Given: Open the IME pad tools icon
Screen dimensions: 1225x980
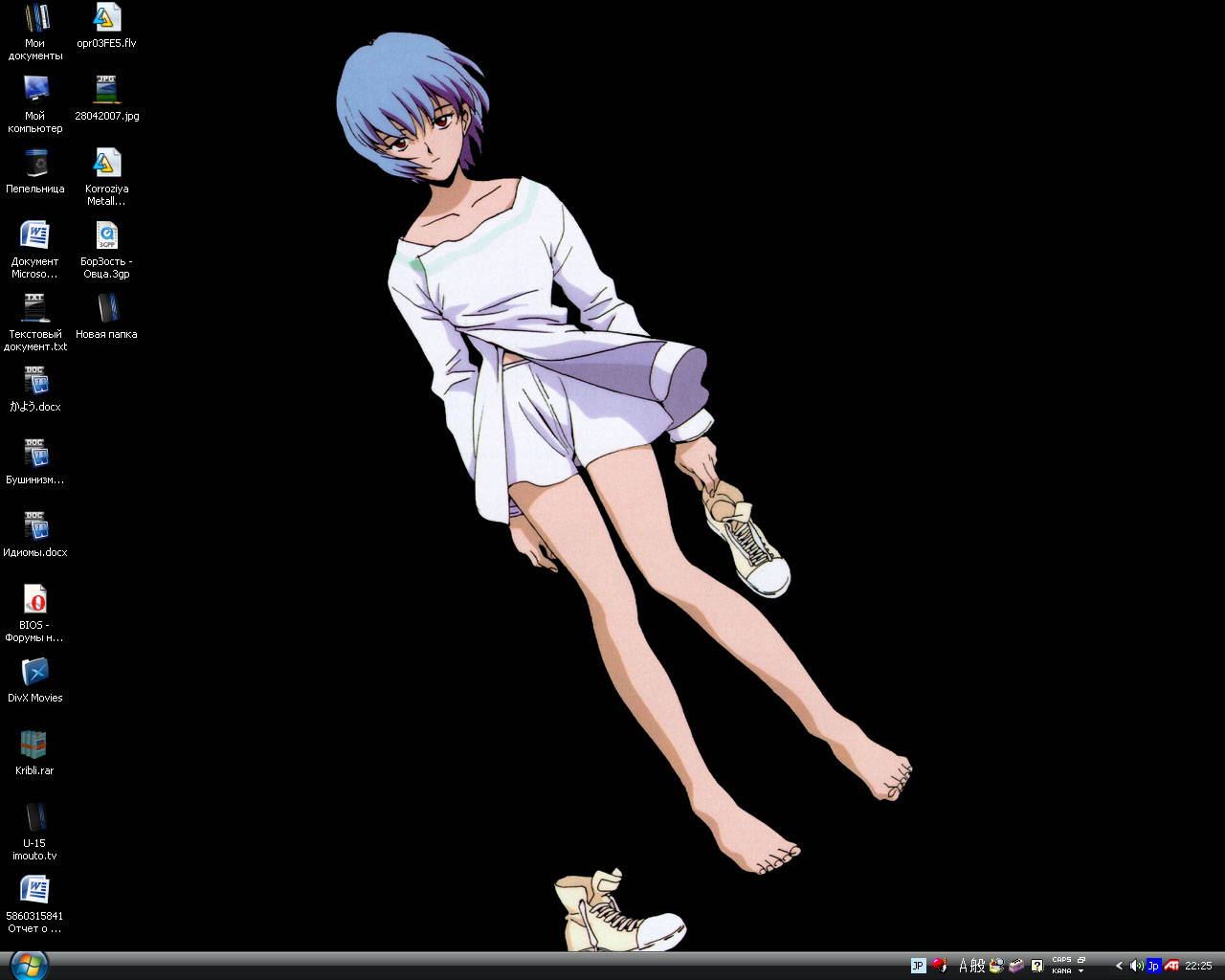Looking at the screenshot, I should 997,966.
